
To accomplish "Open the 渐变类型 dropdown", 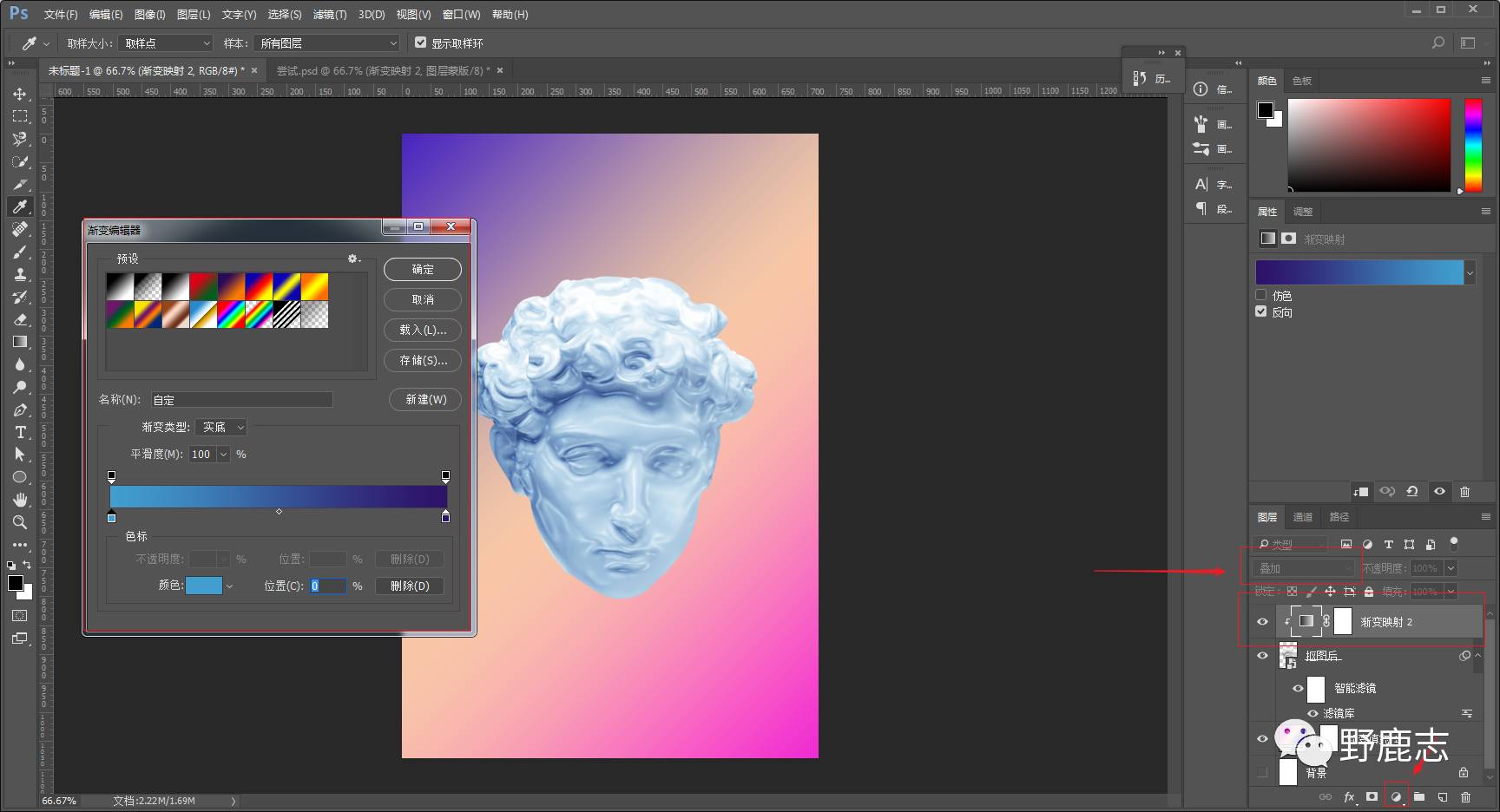I will coord(222,427).
